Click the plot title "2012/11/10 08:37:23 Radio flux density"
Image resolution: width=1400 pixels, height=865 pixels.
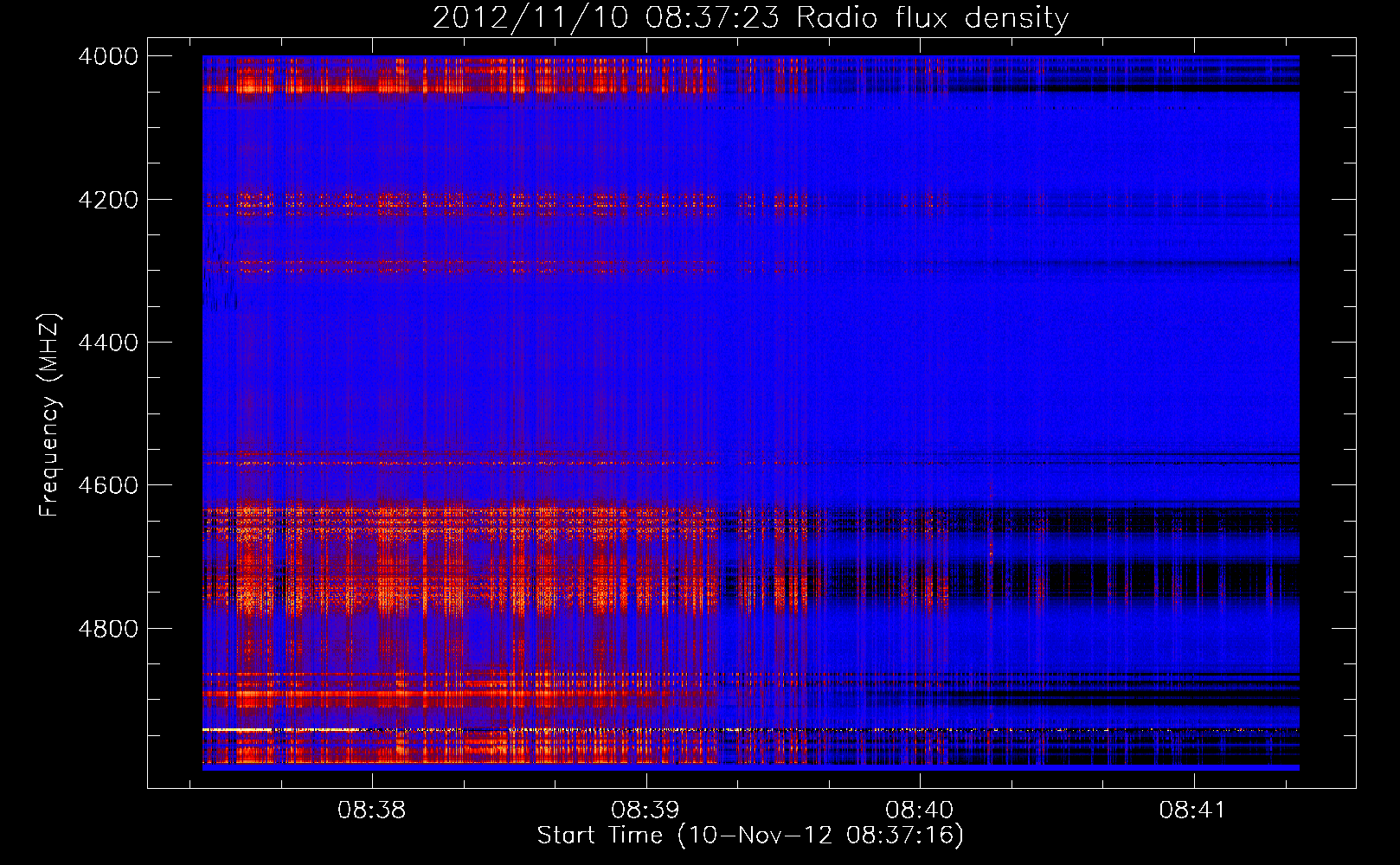coord(750,18)
